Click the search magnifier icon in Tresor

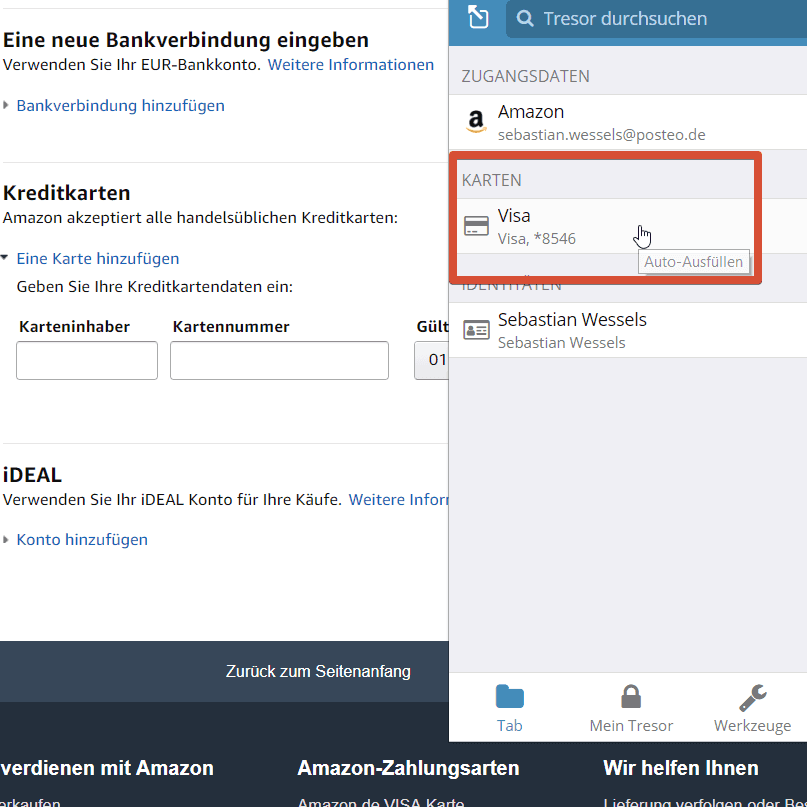pyautogui.click(x=525, y=19)
